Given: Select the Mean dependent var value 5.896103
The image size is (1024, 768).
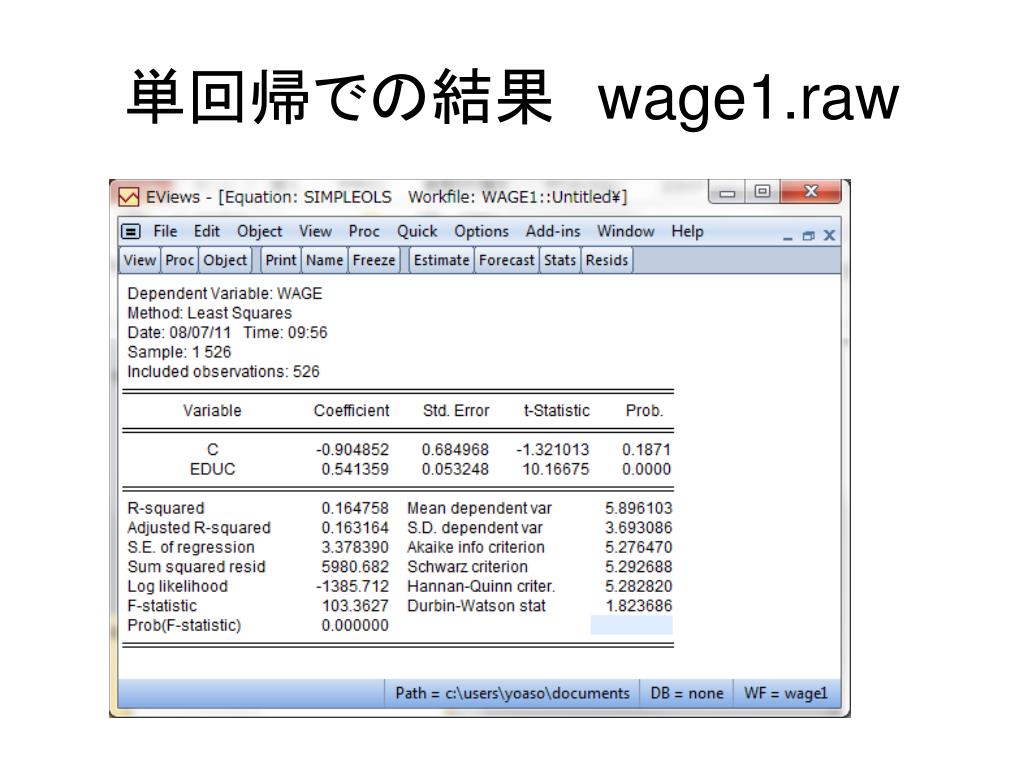Looking at the screenshot, I should pos(639,508).
